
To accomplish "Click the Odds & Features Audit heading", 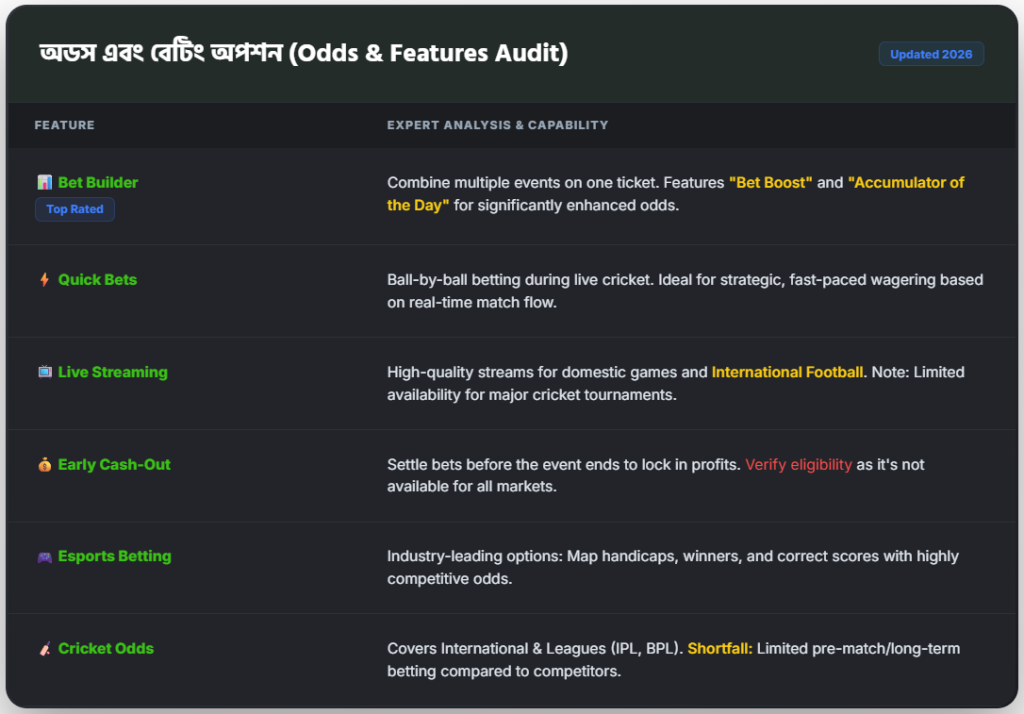I will 303,53.
